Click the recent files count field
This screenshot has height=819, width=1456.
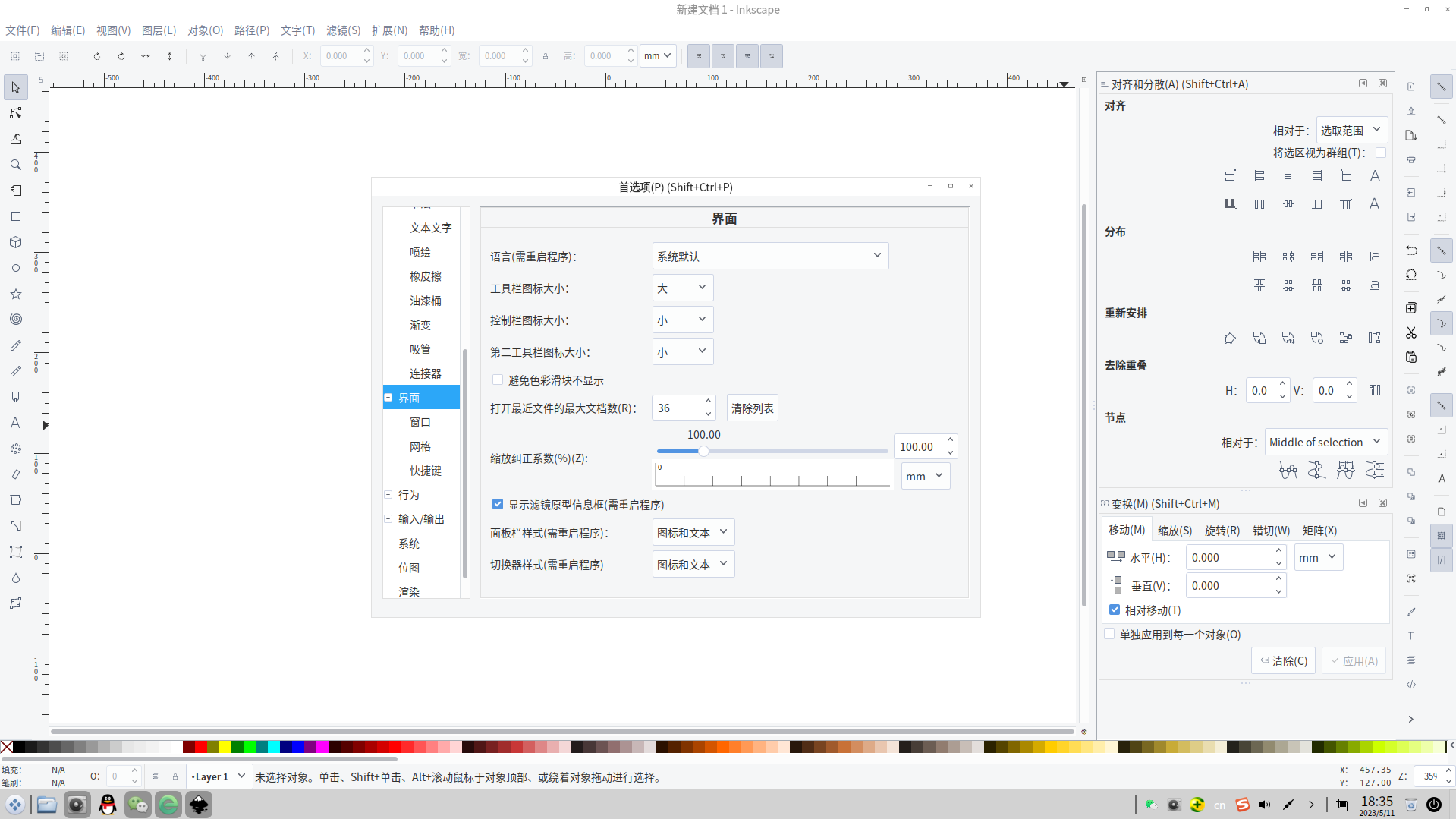[675, 408]
